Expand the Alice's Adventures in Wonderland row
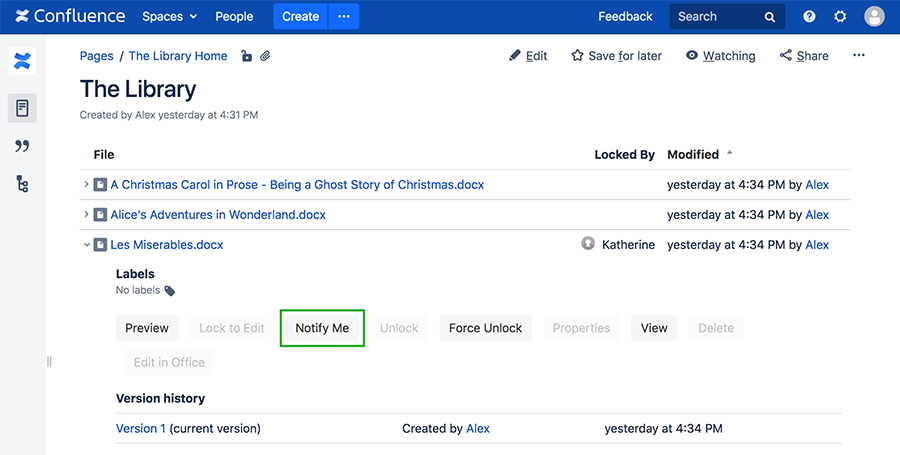The image size is (900, 455). pos(86,214)
